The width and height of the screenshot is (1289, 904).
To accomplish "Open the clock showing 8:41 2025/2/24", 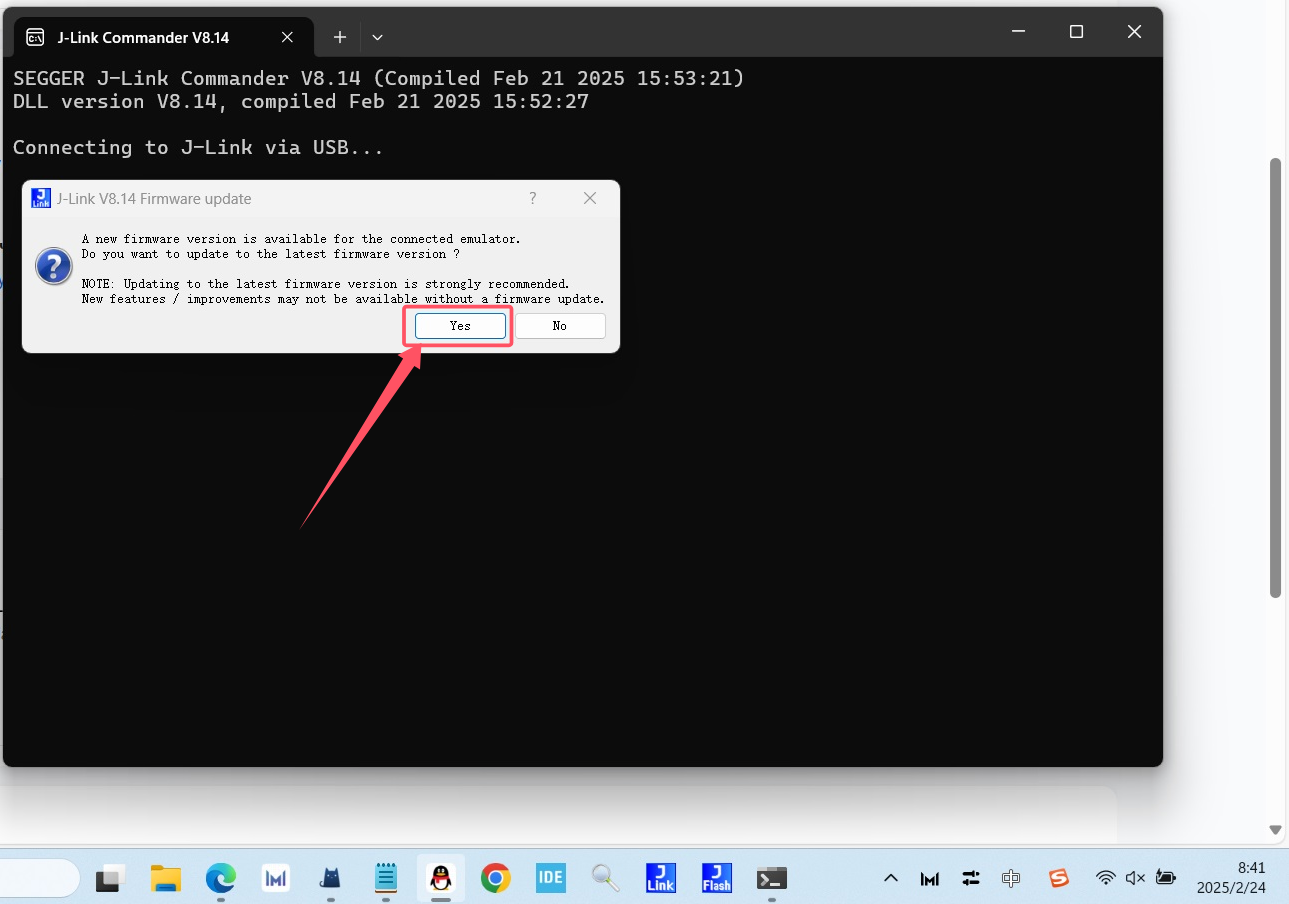I will click(1231, 878).
